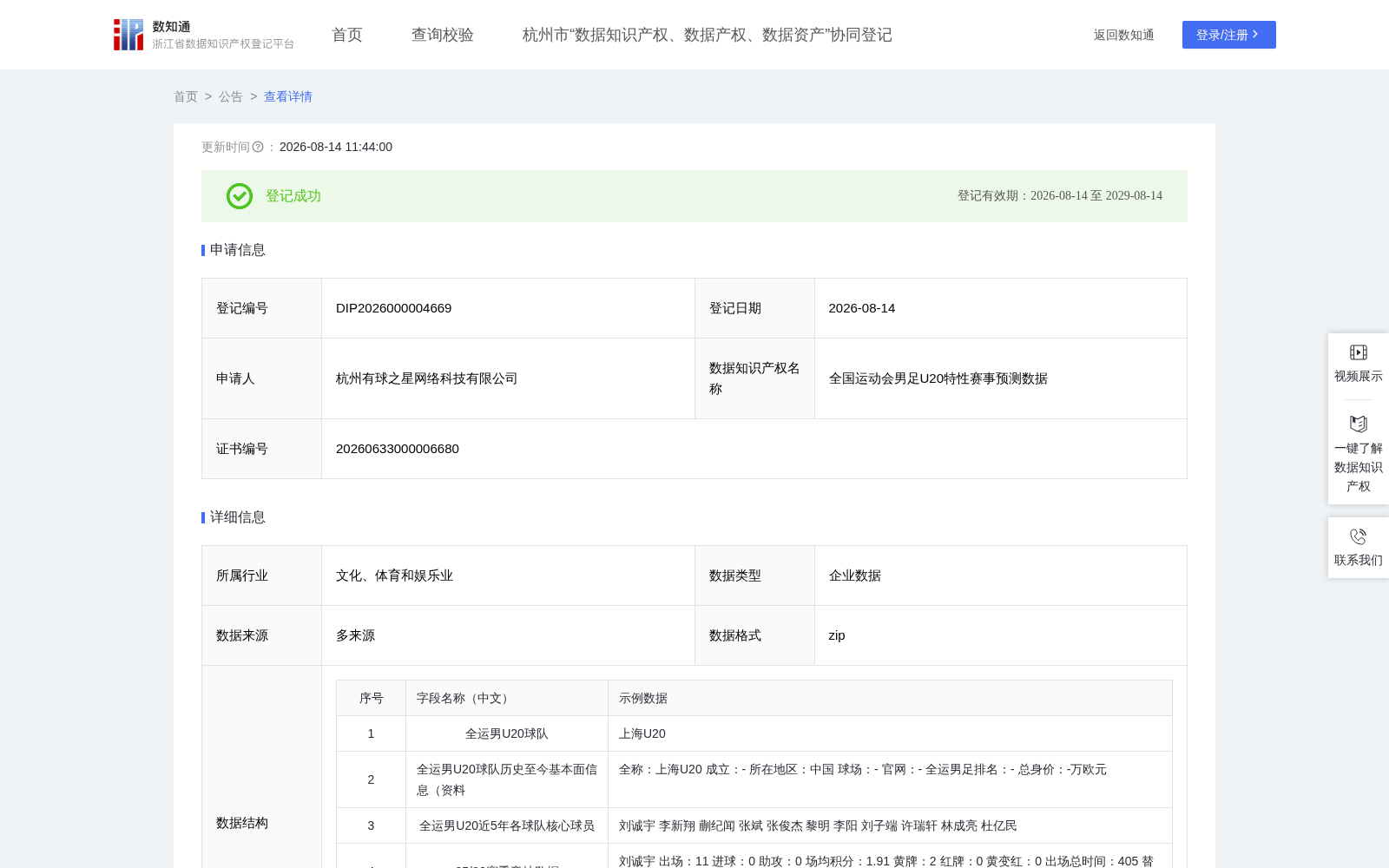Screen dimensions: 1389x868
Task: Click the 序号 column header
Action: [x=371, y=698]
